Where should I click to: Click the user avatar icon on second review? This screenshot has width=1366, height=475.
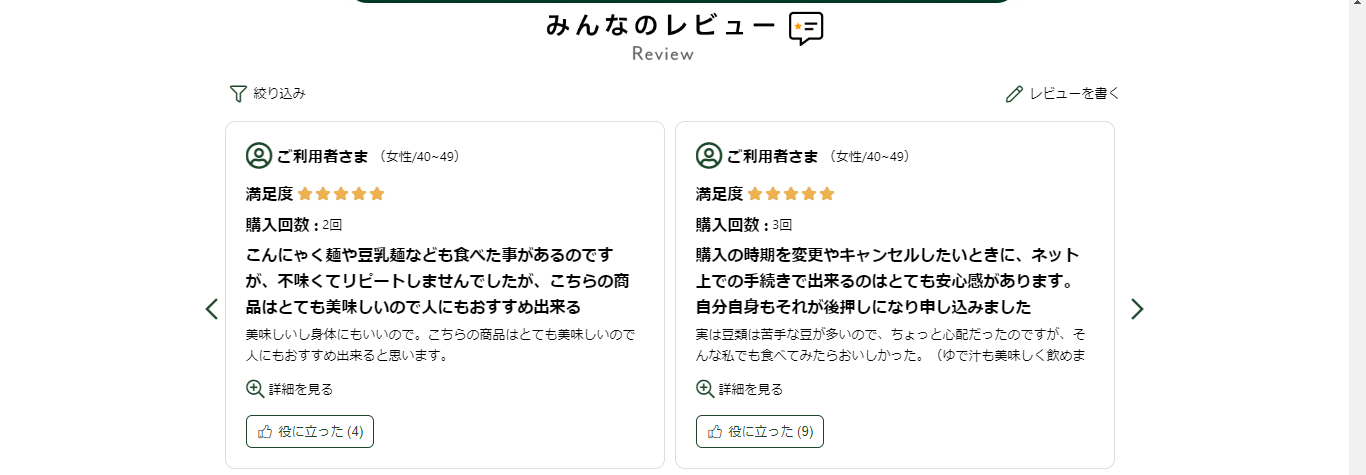click(x=709, y=156)
